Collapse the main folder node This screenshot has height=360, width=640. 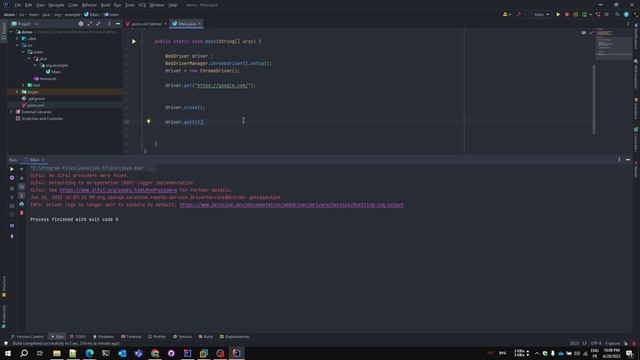[23, 52]
